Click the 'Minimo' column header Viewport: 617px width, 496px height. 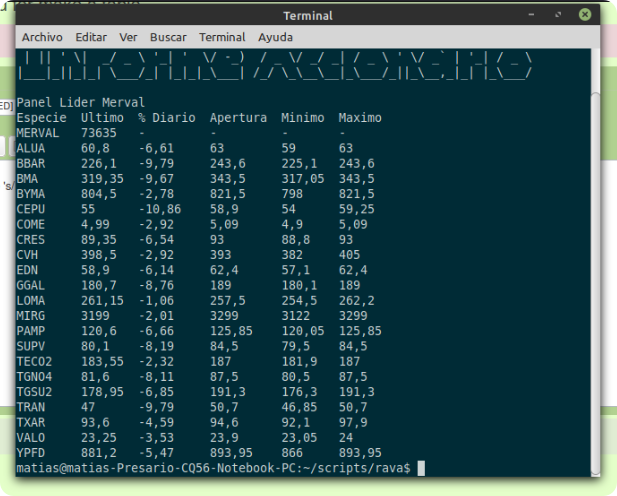click(303, 118)
